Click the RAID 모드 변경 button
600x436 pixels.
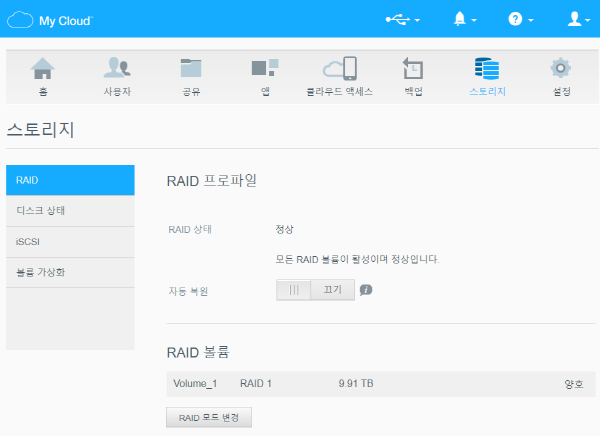click(x=209, y=417)
